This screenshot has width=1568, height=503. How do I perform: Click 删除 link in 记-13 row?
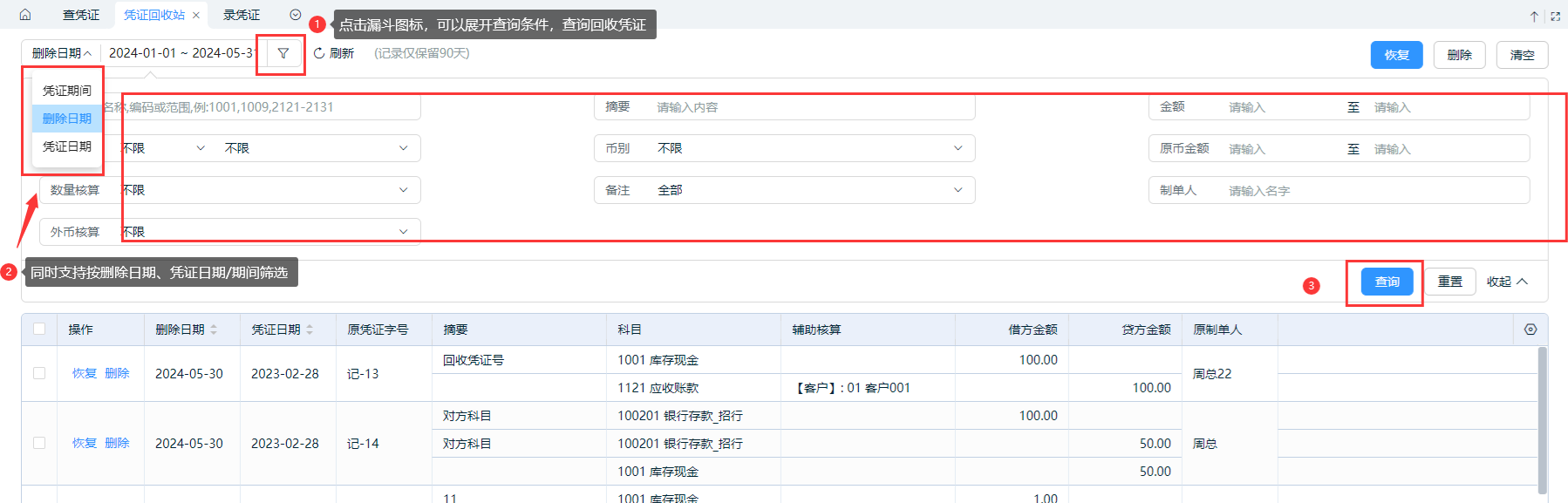[x=117, y=373]
